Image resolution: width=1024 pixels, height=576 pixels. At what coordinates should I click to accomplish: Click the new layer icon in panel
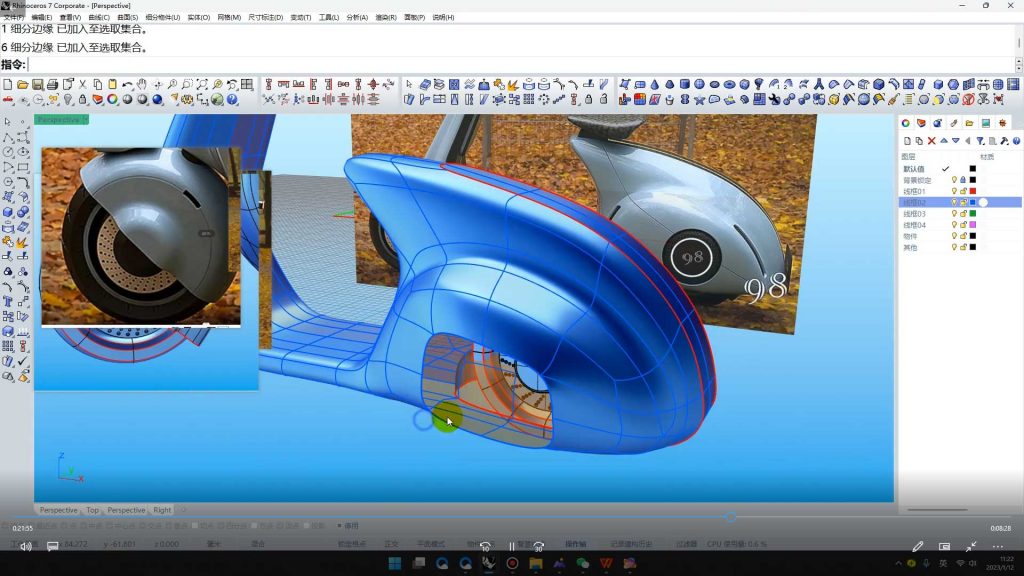906,141
